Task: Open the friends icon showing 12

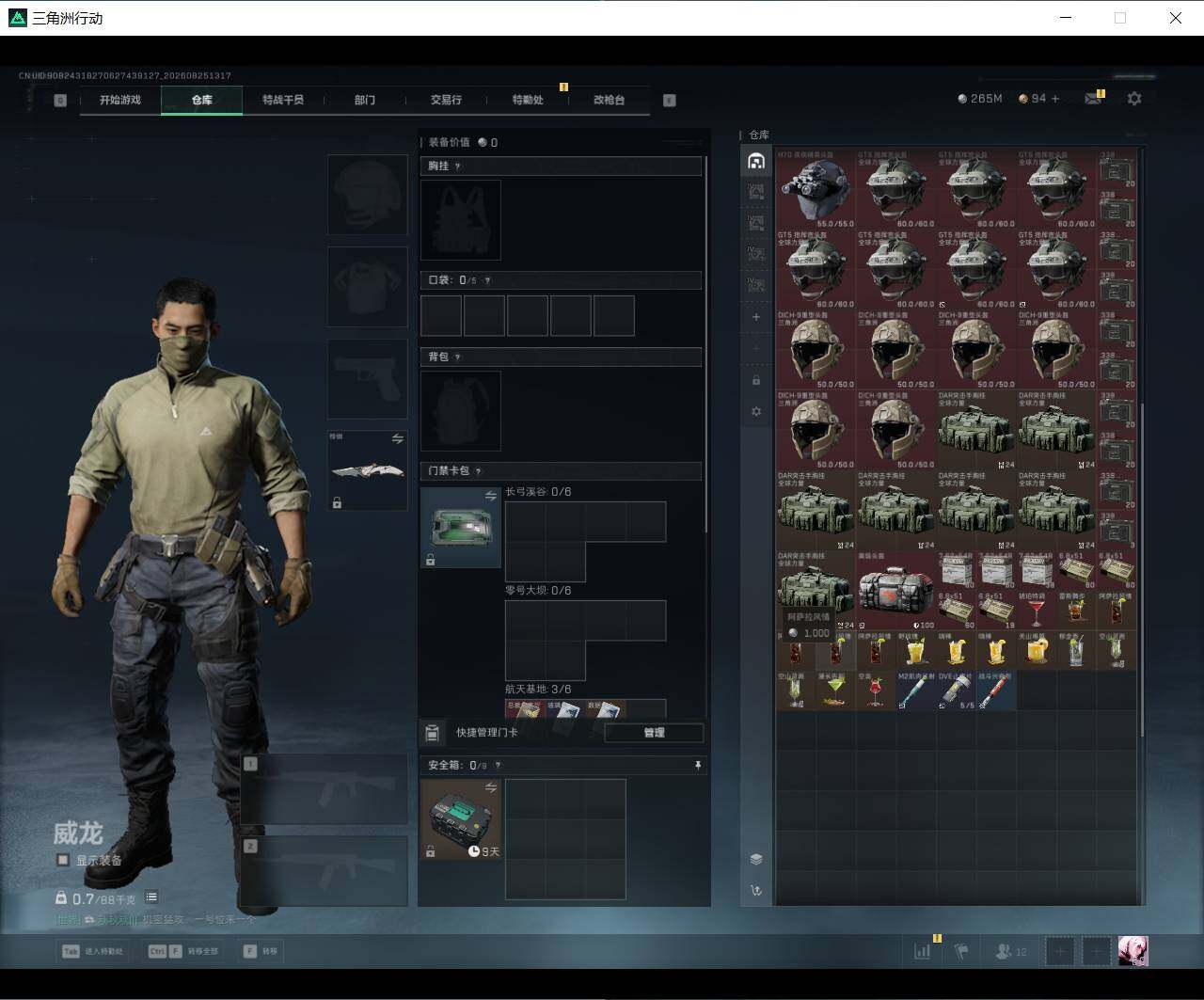Action: click(x=1011, y=951)
